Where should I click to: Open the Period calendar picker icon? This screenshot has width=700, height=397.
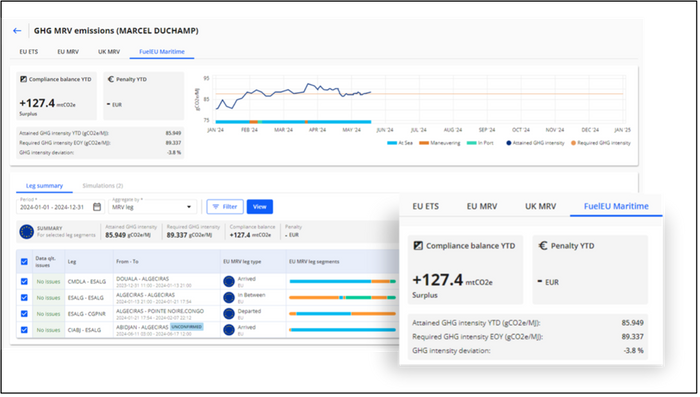click(97, 207)
